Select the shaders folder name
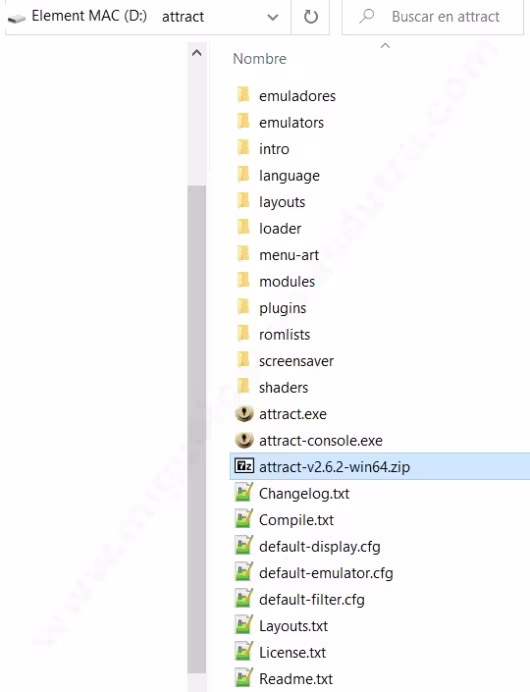This screenshot has height=692, width=530. (x=283, y=387)
